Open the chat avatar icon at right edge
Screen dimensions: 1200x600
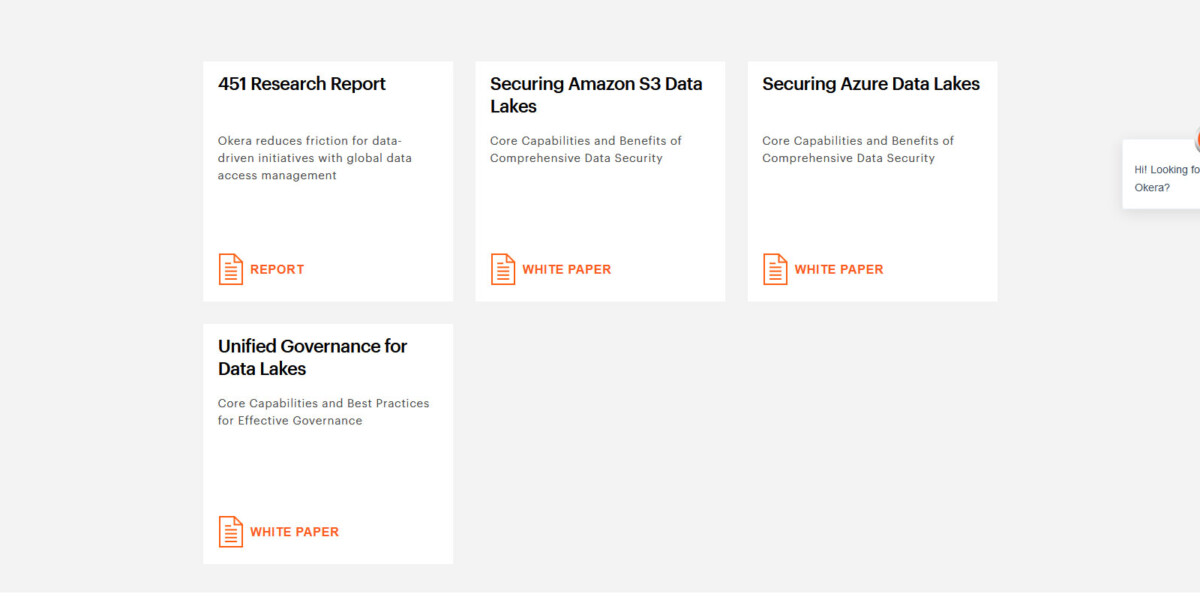coord(1196,141)
